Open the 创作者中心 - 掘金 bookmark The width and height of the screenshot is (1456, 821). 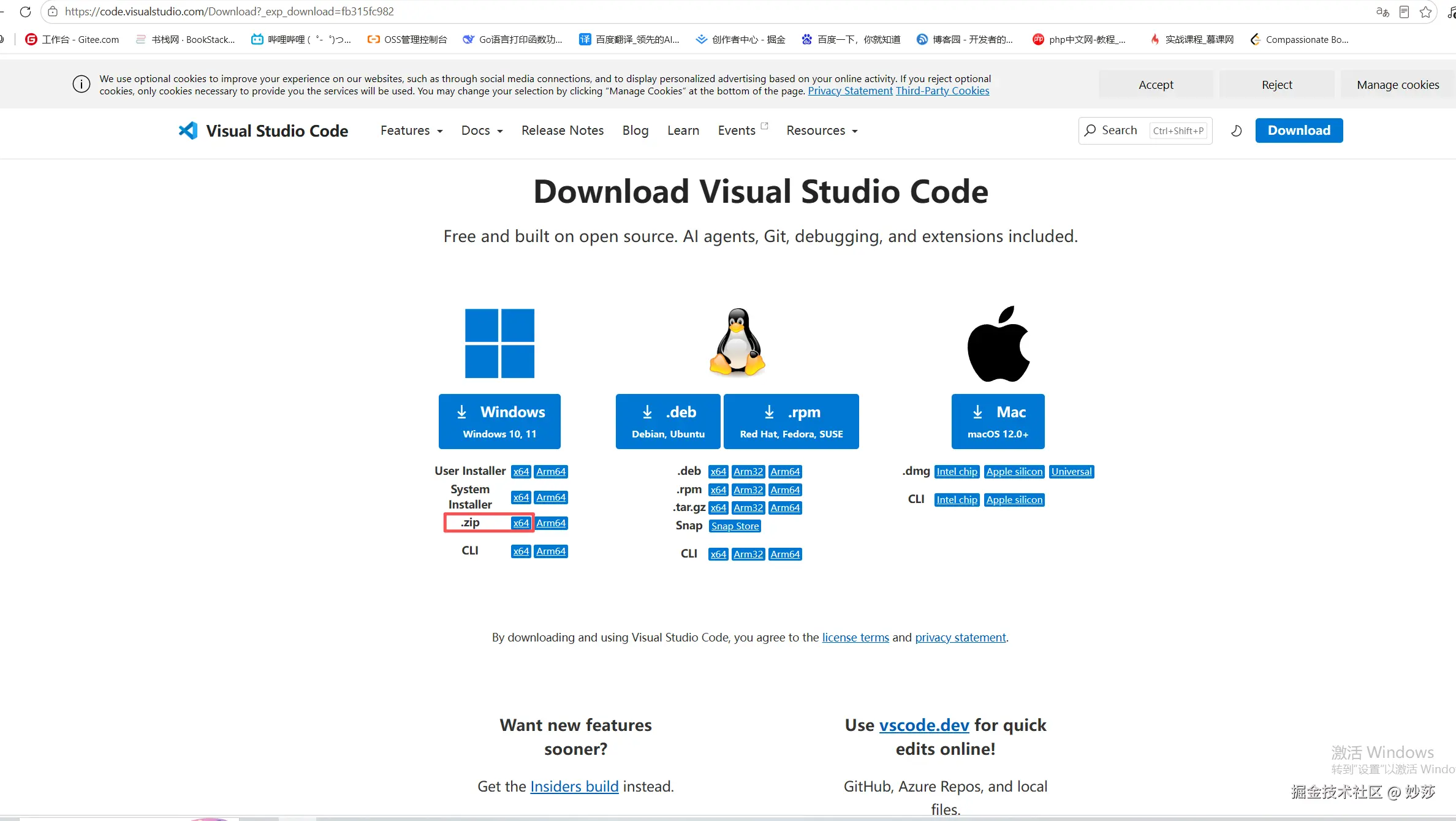click(740, 39)
